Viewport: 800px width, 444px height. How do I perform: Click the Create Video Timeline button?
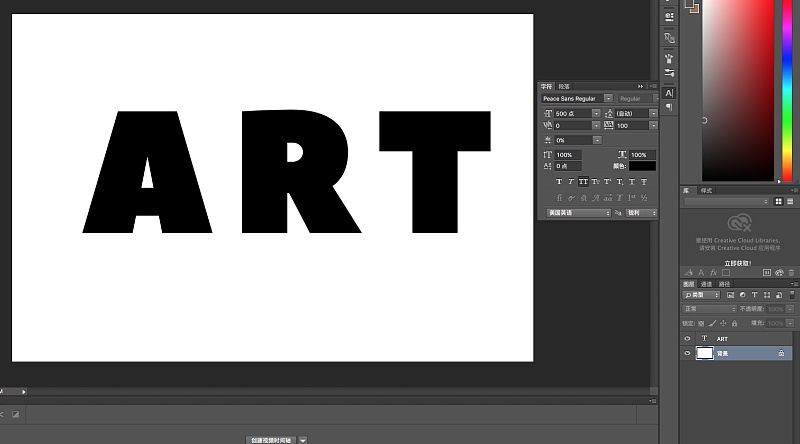pyautogui.click(x=271, y=440)
